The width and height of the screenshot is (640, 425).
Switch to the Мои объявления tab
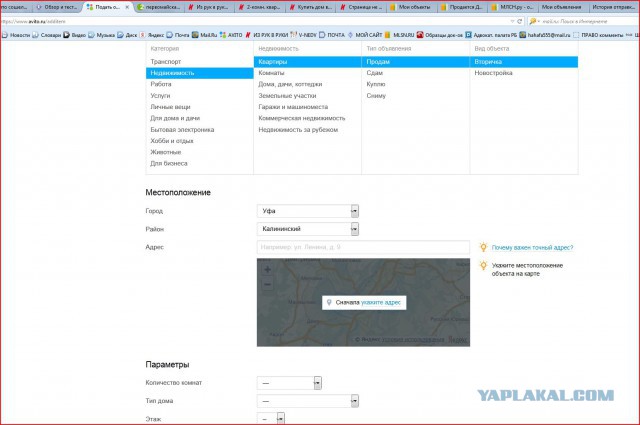click(563, 7)
